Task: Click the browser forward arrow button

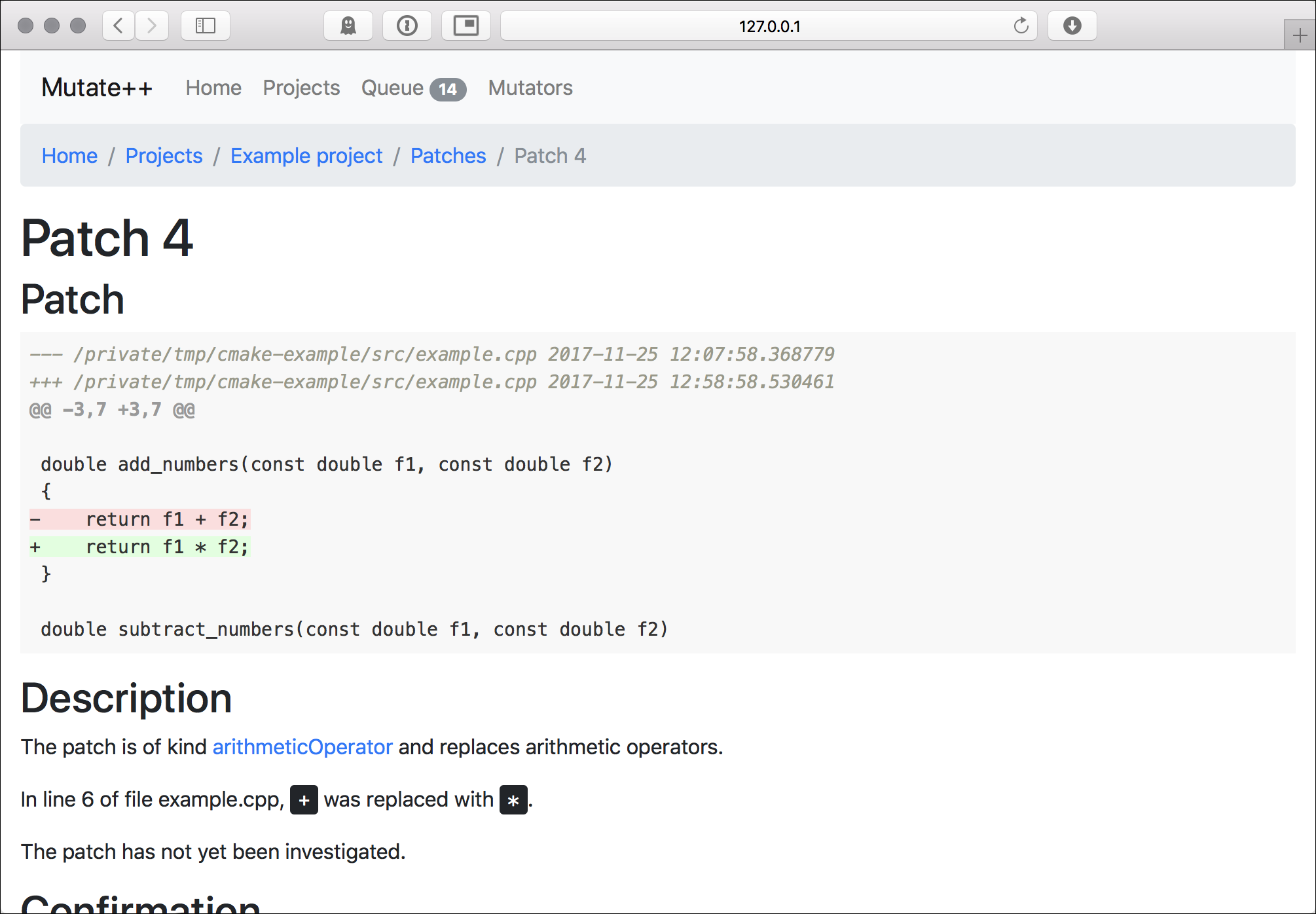Action: click(x=152, y=26)
